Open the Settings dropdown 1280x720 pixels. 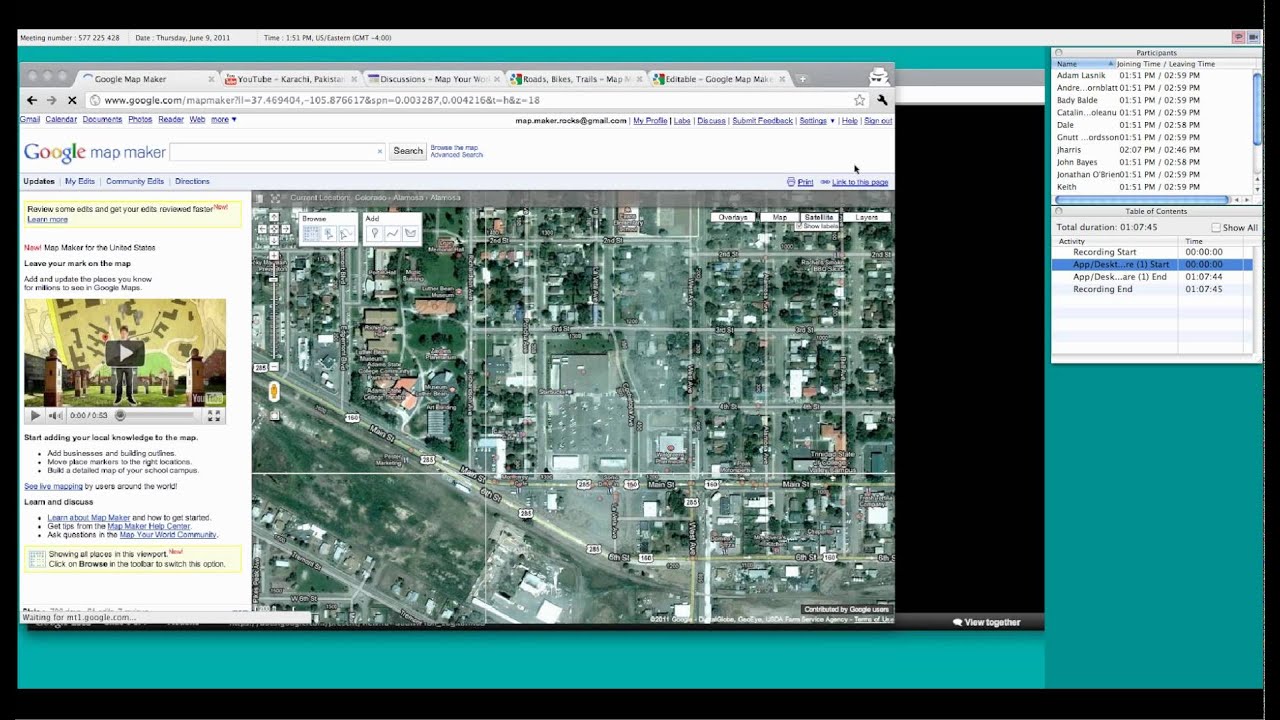816,121
